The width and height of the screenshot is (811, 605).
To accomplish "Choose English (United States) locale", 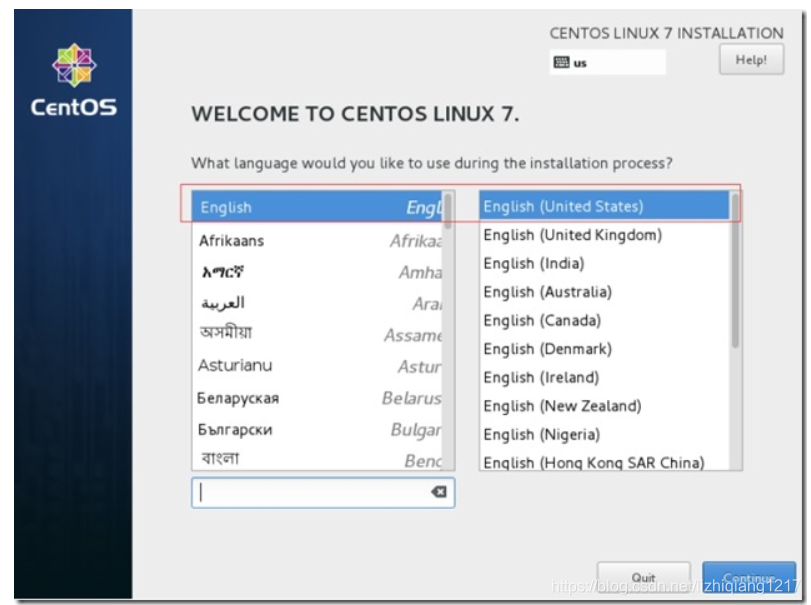I will pos(604,206).
